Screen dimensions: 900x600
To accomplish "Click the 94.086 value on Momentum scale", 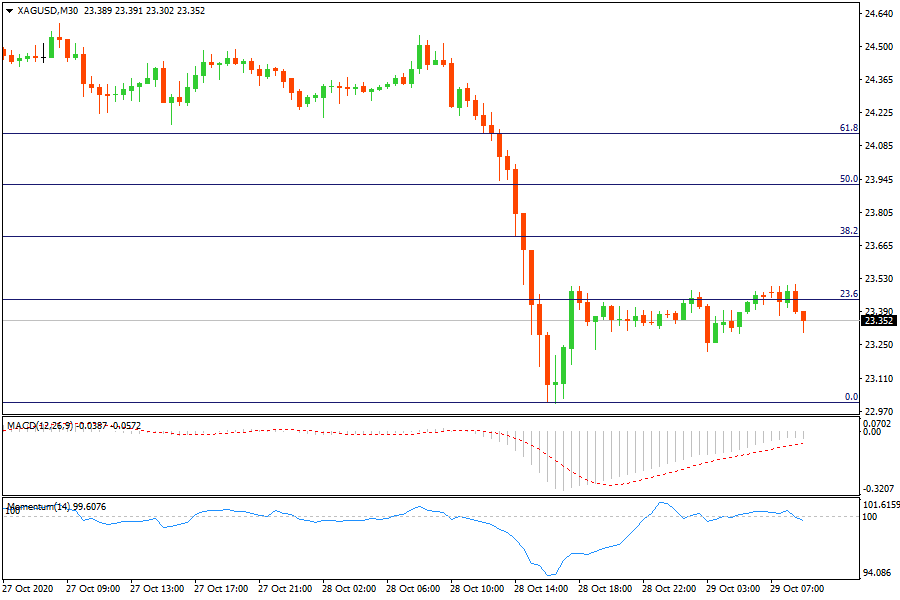I will [x=878, y=573].
